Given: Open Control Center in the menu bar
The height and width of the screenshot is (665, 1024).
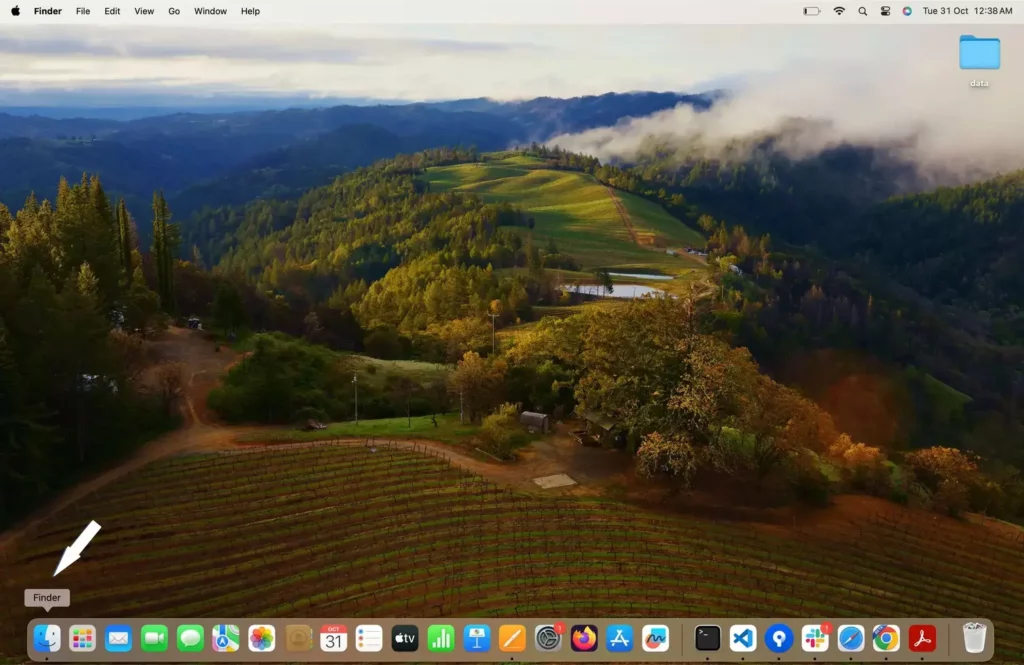Looking at the screenshot, I should [885, 11].
